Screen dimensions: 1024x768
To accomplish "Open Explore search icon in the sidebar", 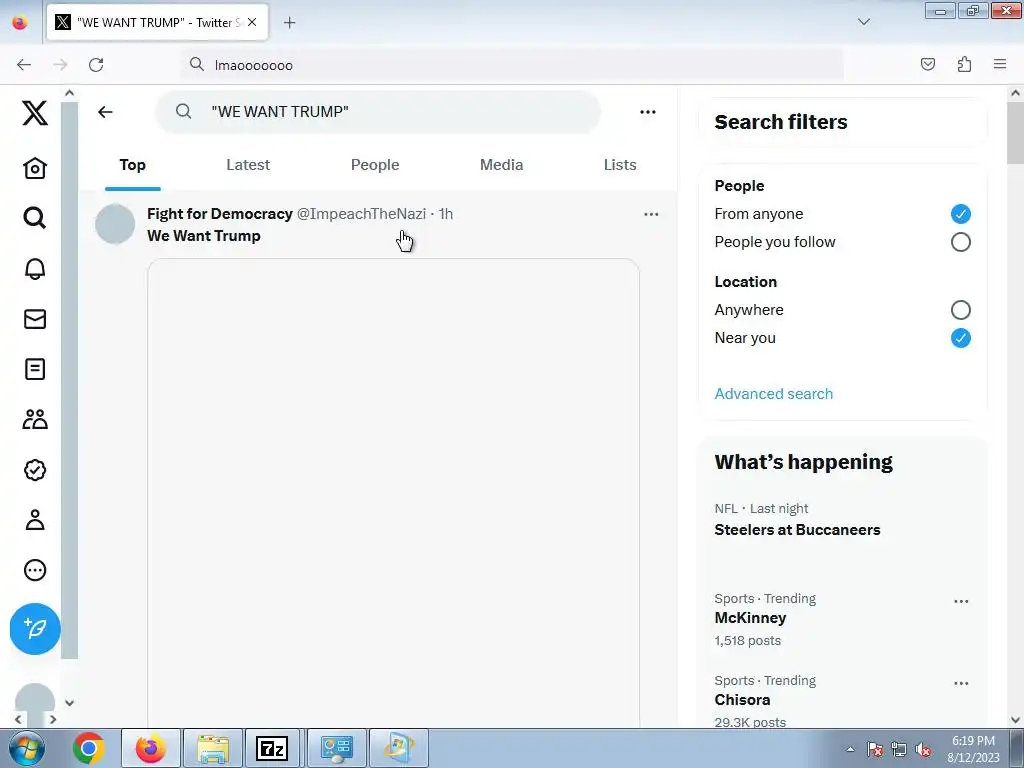I will tap(35, 217).
